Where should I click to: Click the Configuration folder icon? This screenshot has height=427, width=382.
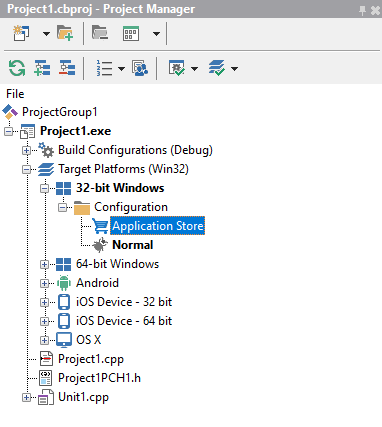point(82,208)
